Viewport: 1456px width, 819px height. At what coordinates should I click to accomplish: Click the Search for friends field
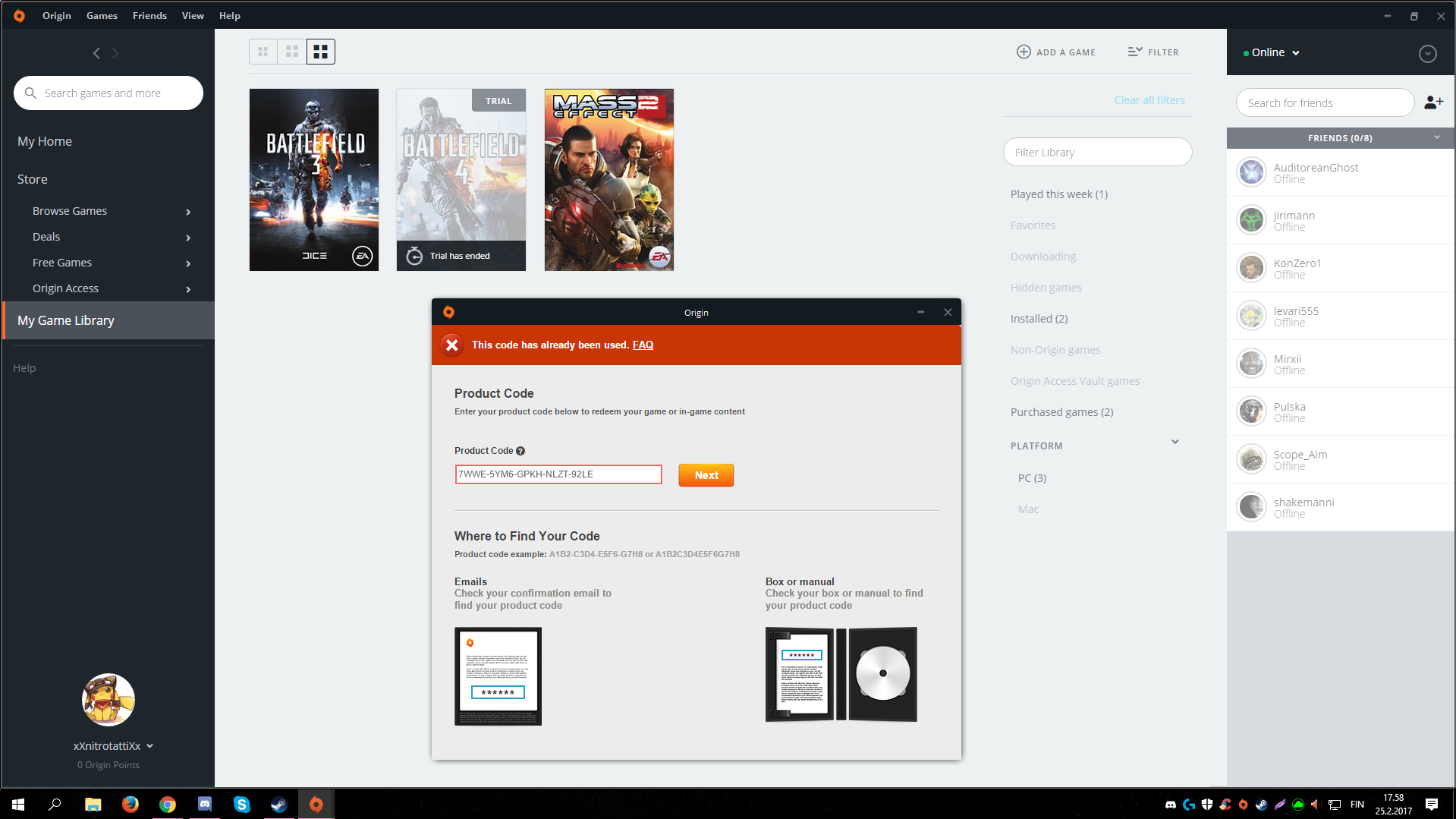point(1325,102)
